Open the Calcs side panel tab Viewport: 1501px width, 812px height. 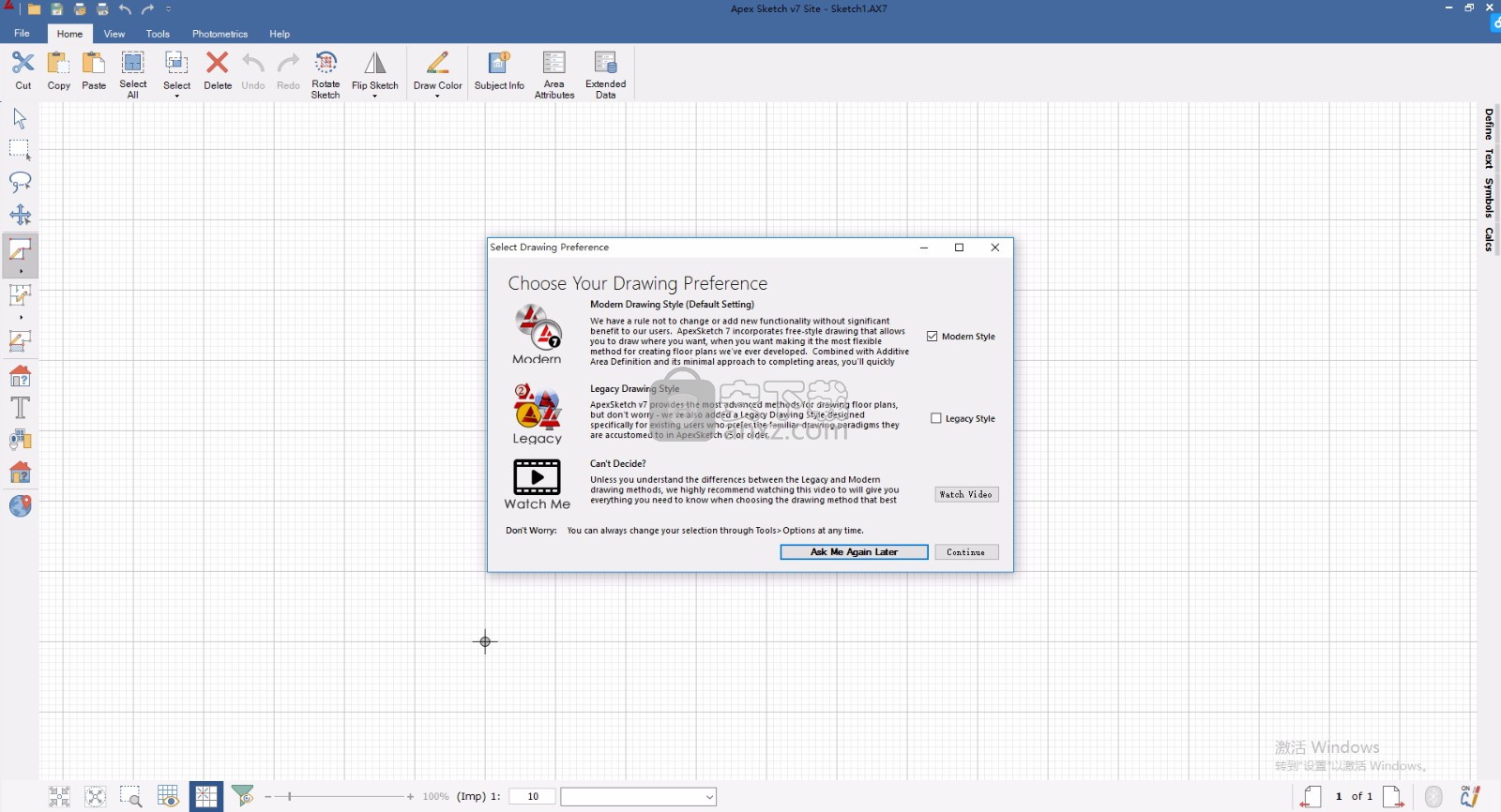pos(1489,238)
